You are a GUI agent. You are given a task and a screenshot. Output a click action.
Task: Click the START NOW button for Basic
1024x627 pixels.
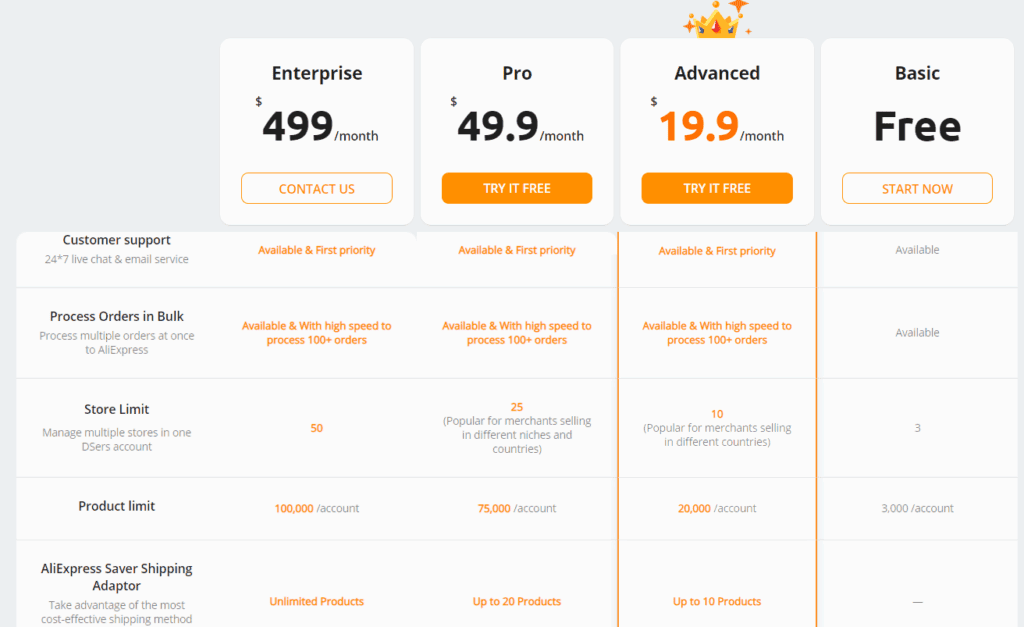click(917, 188)
